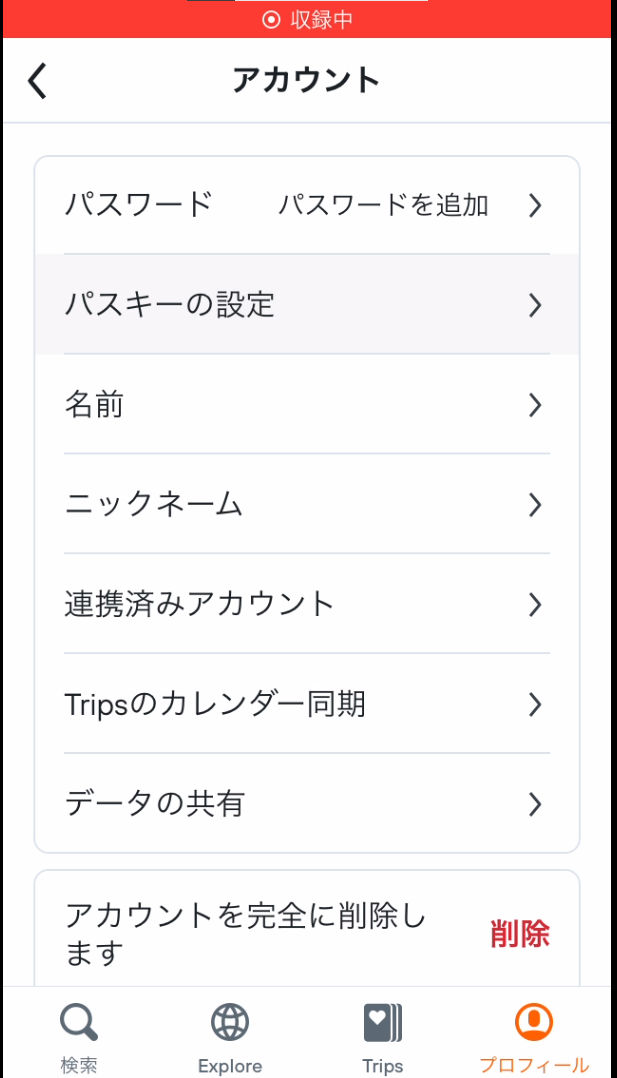Tap the 削除 delete account button
The height and width of the screenshot is (1078, 617).
point(521,933)
